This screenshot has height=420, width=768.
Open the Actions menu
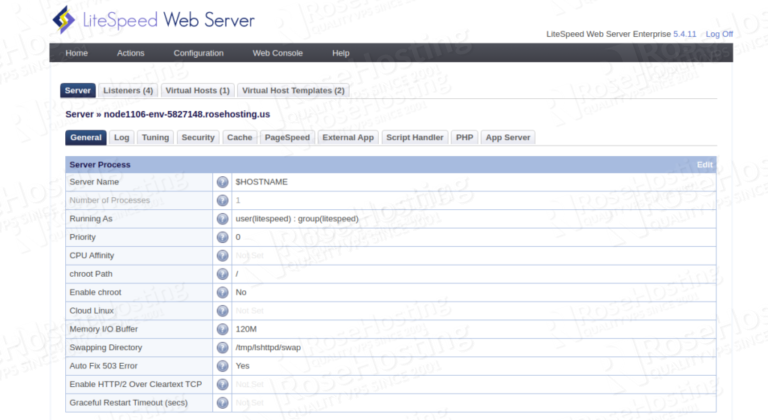point(130,53)
